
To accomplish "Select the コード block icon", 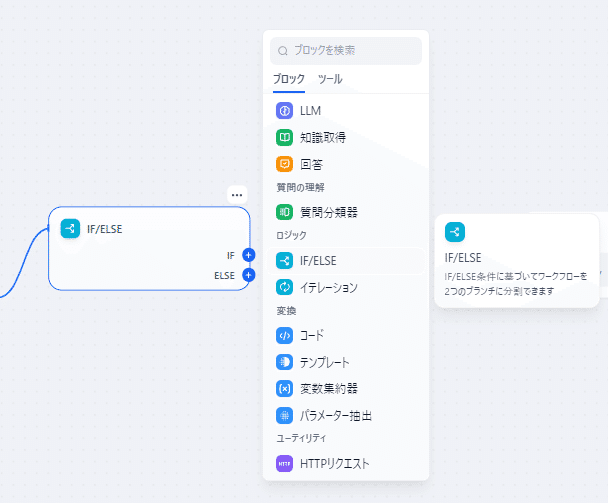I will point(284,335).
